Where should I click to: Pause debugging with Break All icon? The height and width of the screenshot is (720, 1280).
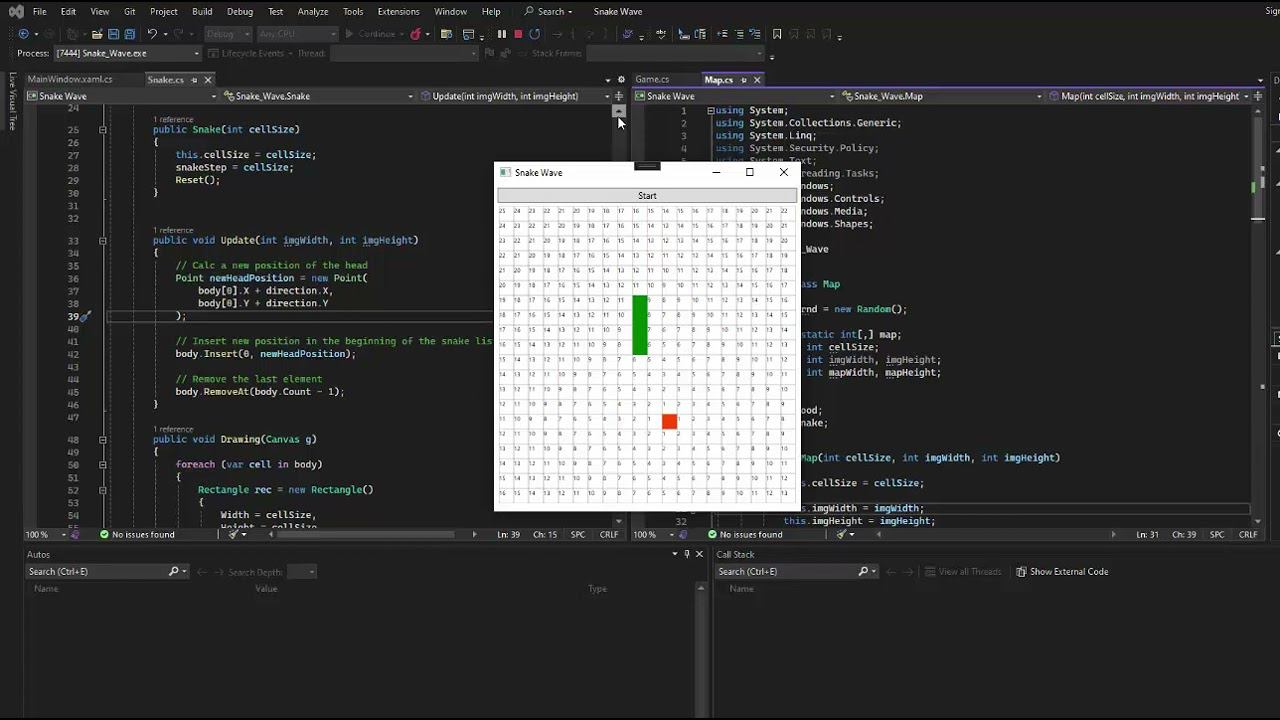coord(502,34)
